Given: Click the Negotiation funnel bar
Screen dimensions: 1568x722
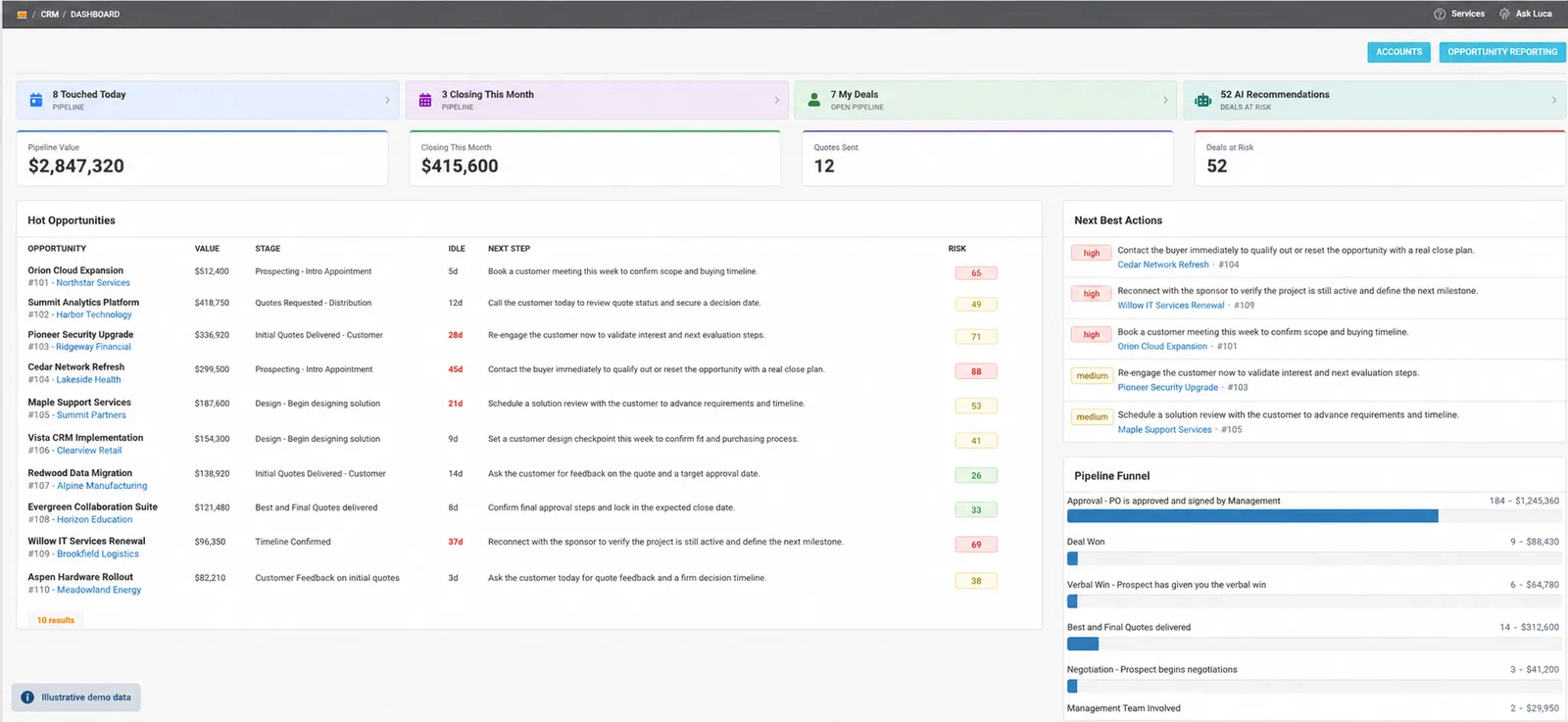Looking at the screenshot, I should tap(1313, 687).
